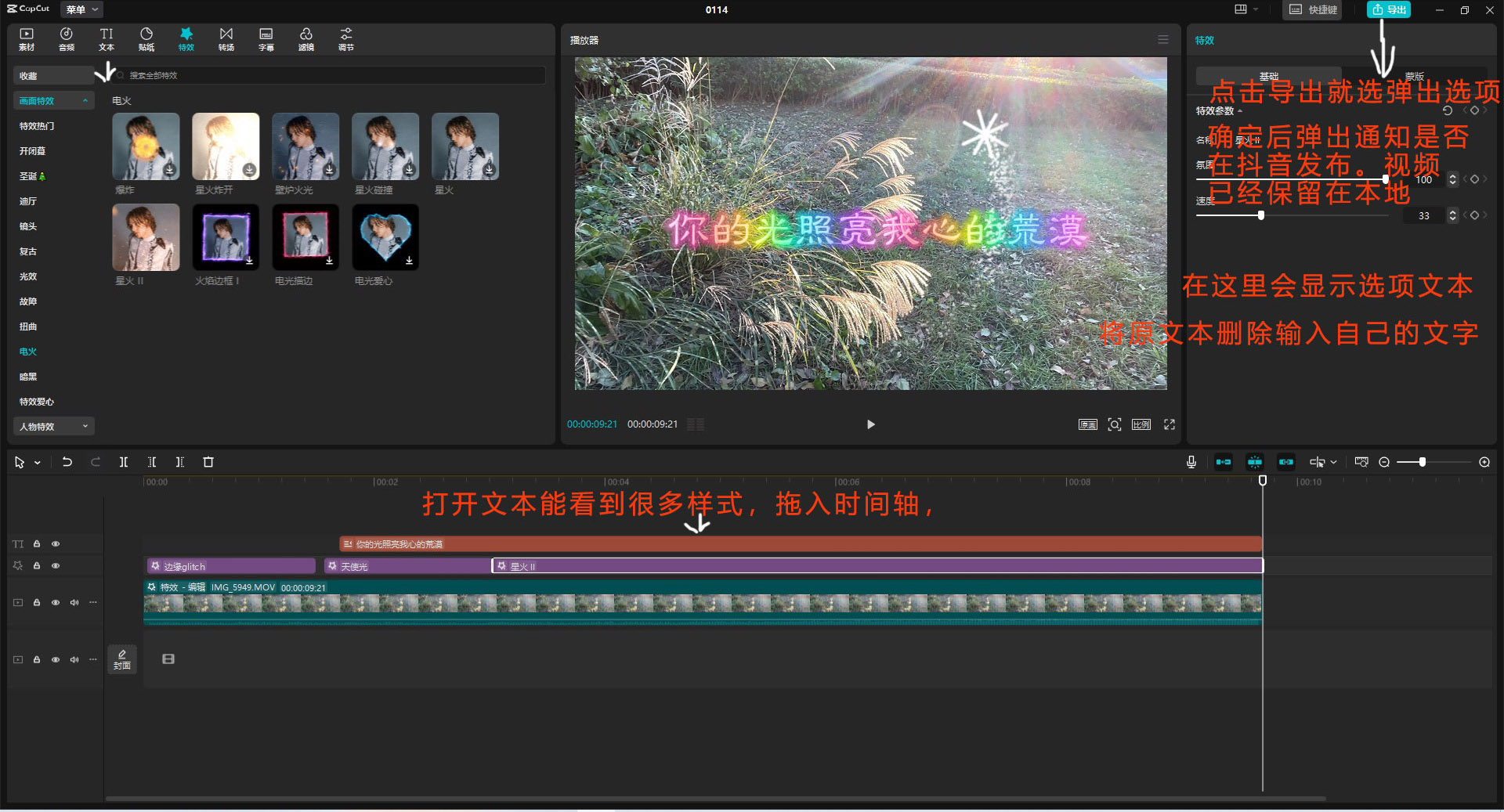Image resolution: width=1504 pixels, height=812 pixels.
Task: Click the preview zoom focus icon
Action: [x=1115, y=424]
